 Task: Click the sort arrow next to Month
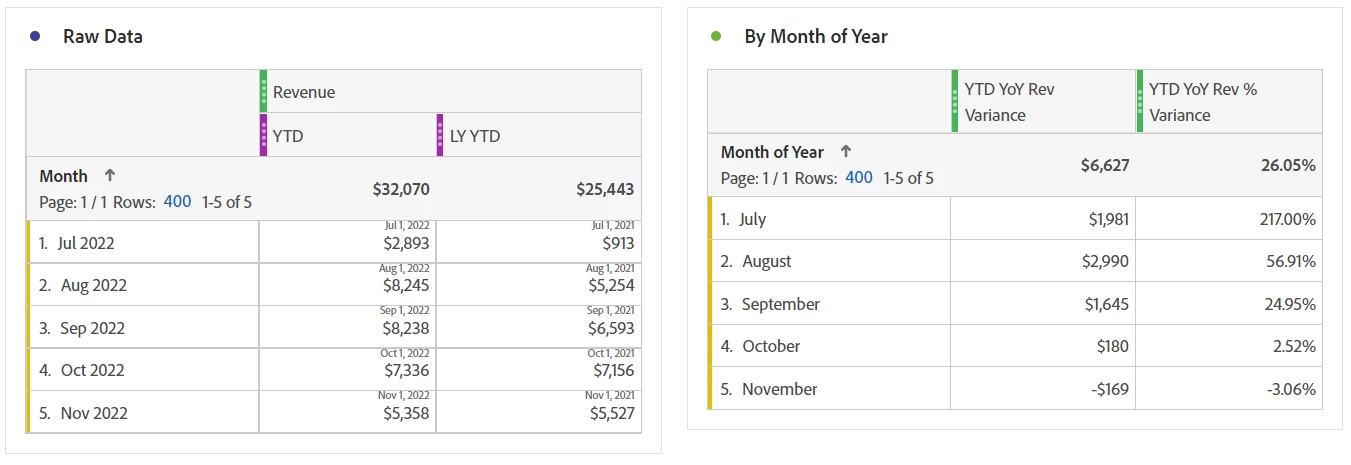pos(109,176)
